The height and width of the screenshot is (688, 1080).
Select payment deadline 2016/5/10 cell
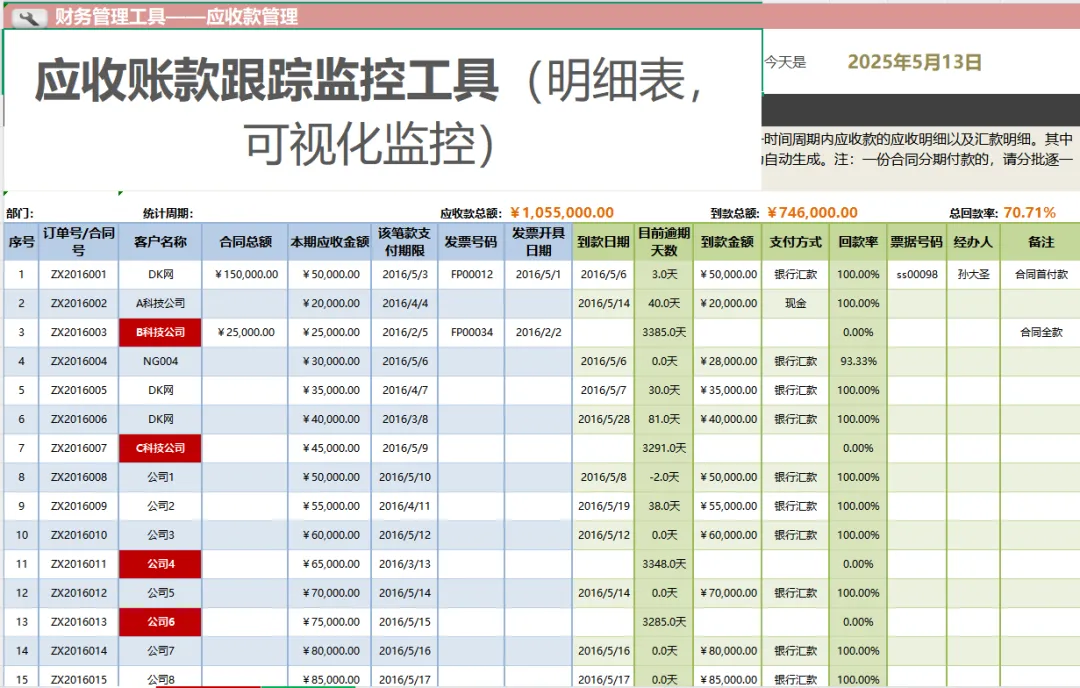coord(404,477)
